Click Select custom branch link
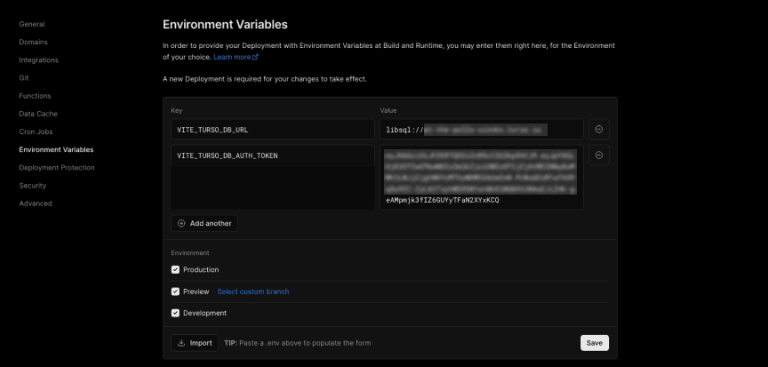The width and height of the screenshot is (768, 367). 253,292
